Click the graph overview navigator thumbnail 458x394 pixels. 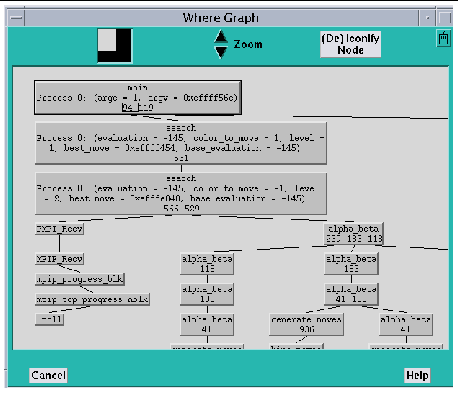(x=115, y=46)
